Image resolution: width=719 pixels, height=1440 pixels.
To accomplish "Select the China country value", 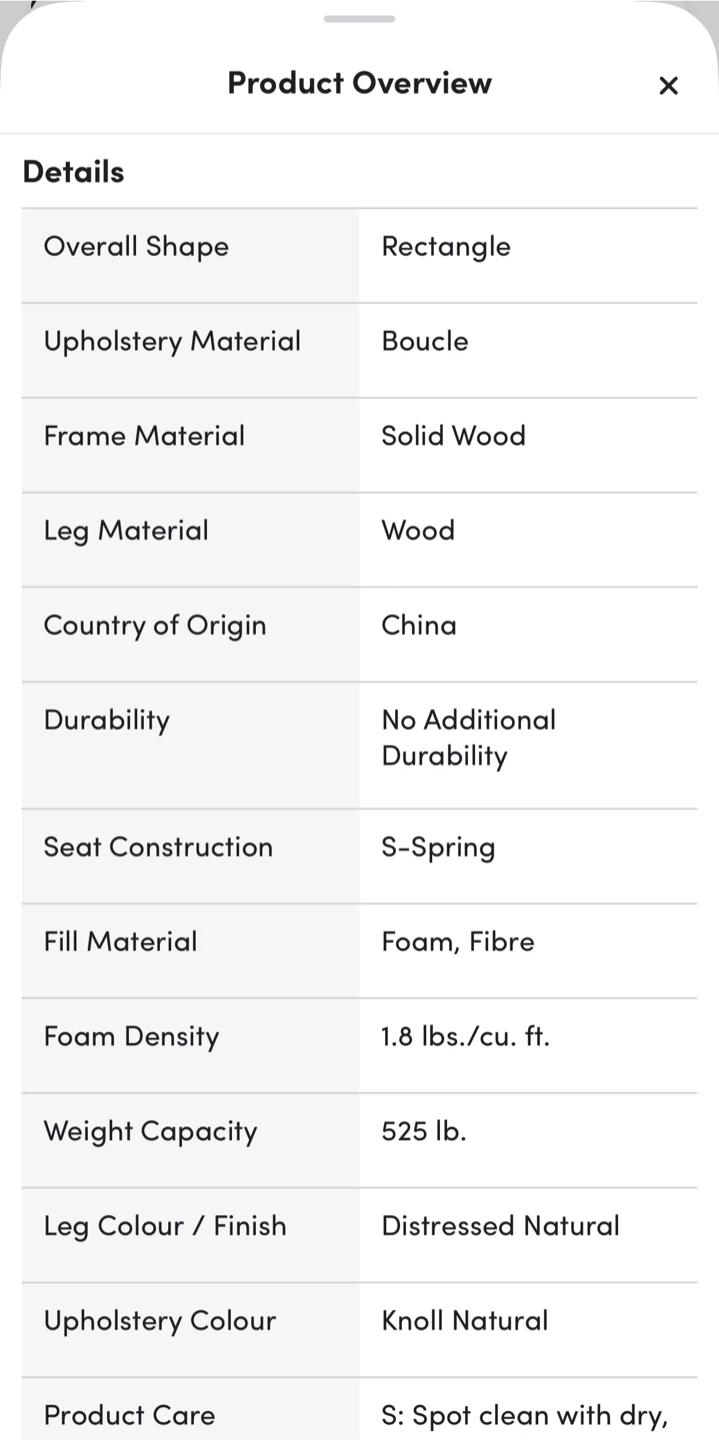I will point(419,625).
